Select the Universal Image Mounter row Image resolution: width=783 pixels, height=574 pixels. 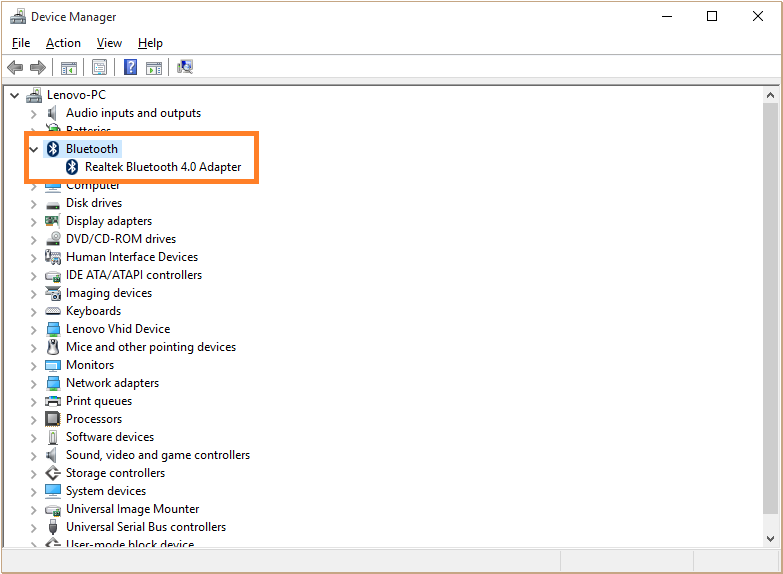click(x=132, y=509)
